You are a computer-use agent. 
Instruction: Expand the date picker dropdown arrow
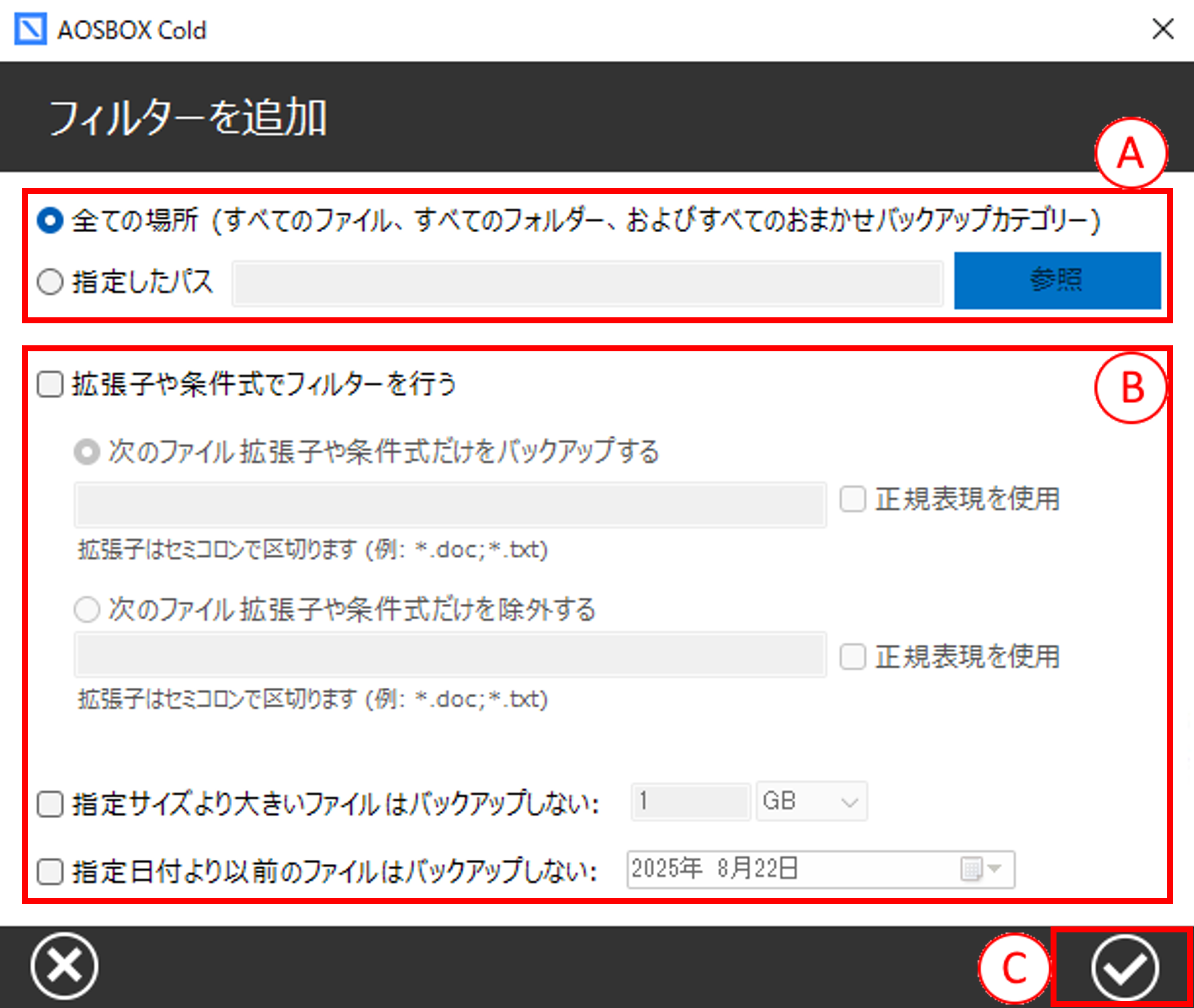pos(994,869)
